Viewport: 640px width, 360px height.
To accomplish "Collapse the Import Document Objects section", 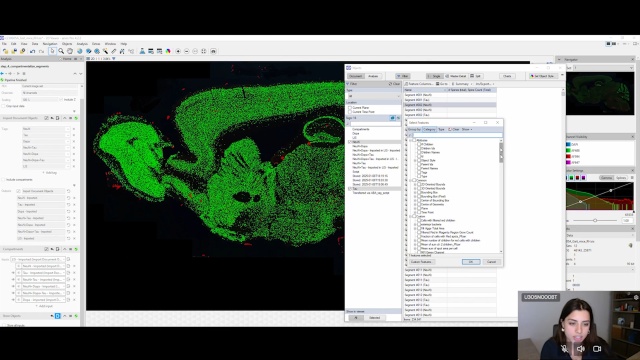I will (x=64, y=118).
